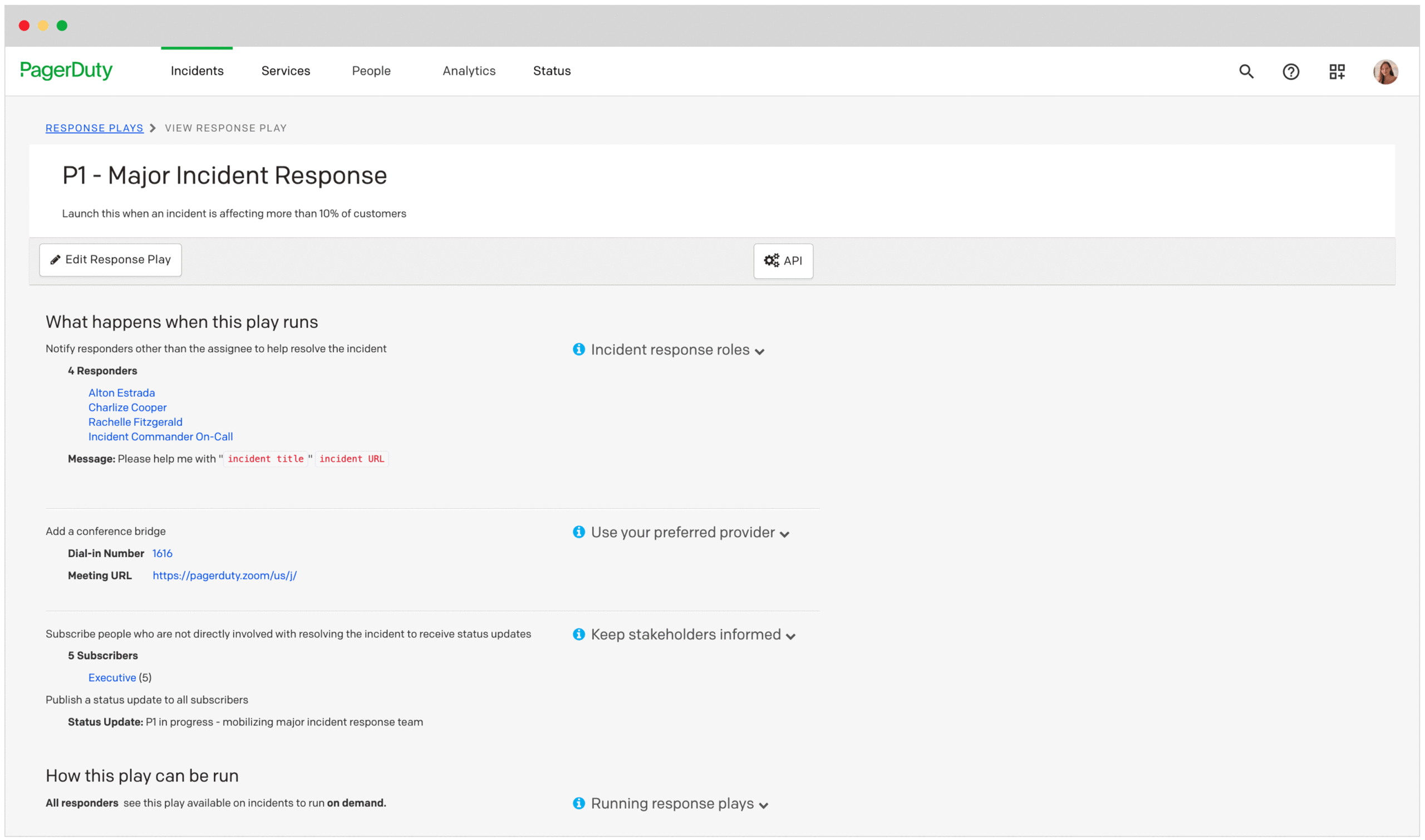Open responder Charlize Cooper link
Screen dimensions: 1425x840
127,407
